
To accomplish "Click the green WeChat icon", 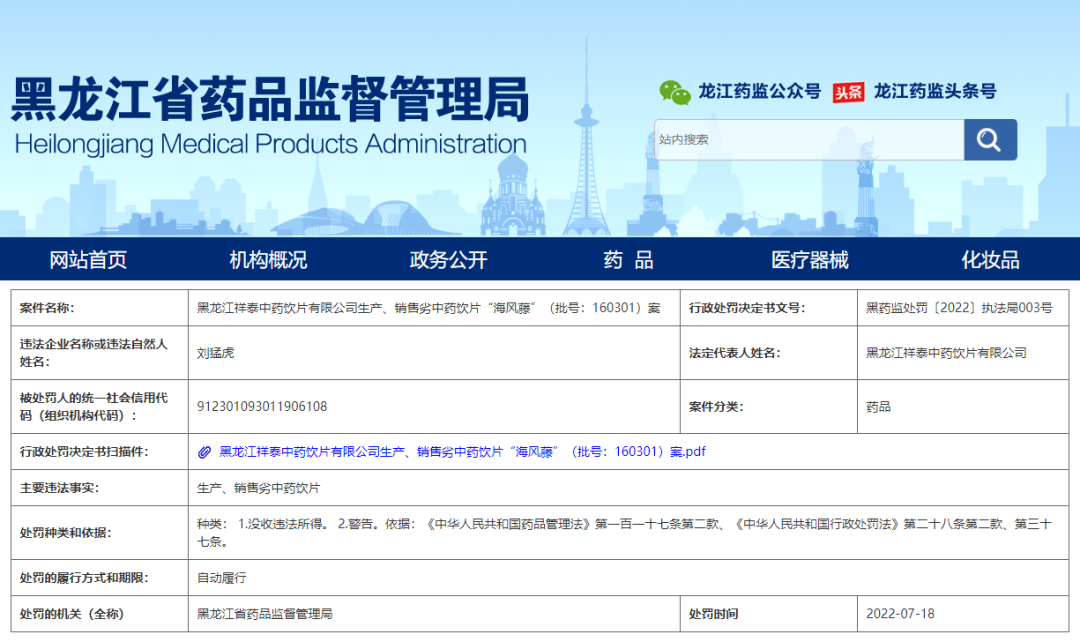I will point(675,92).
